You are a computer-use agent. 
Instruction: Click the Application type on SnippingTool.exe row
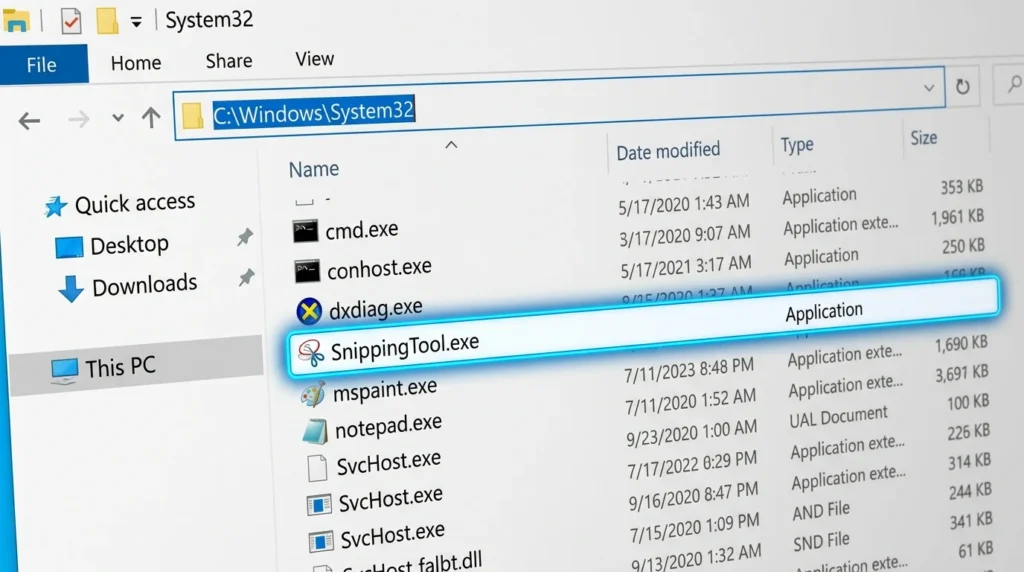824,311
